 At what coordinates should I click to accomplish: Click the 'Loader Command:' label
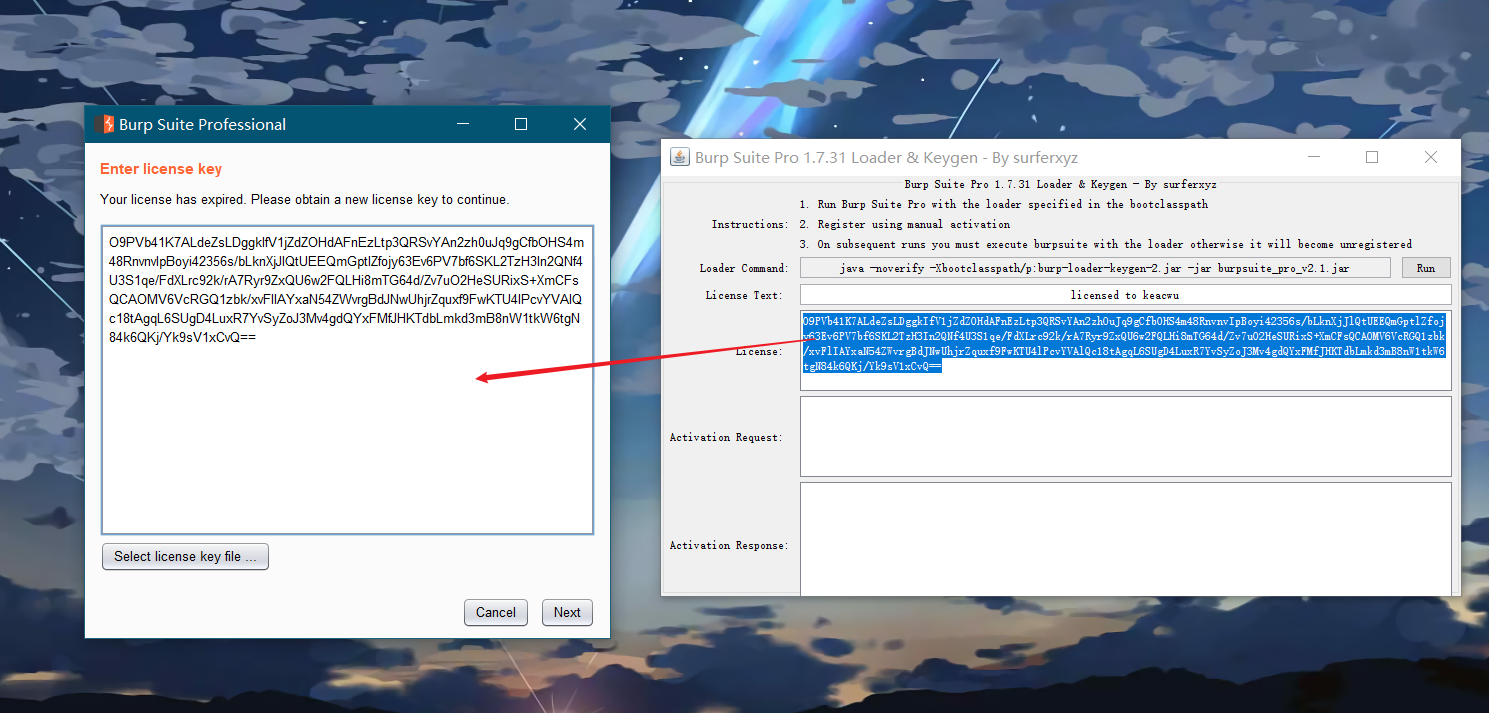click(x=744, y=268)
